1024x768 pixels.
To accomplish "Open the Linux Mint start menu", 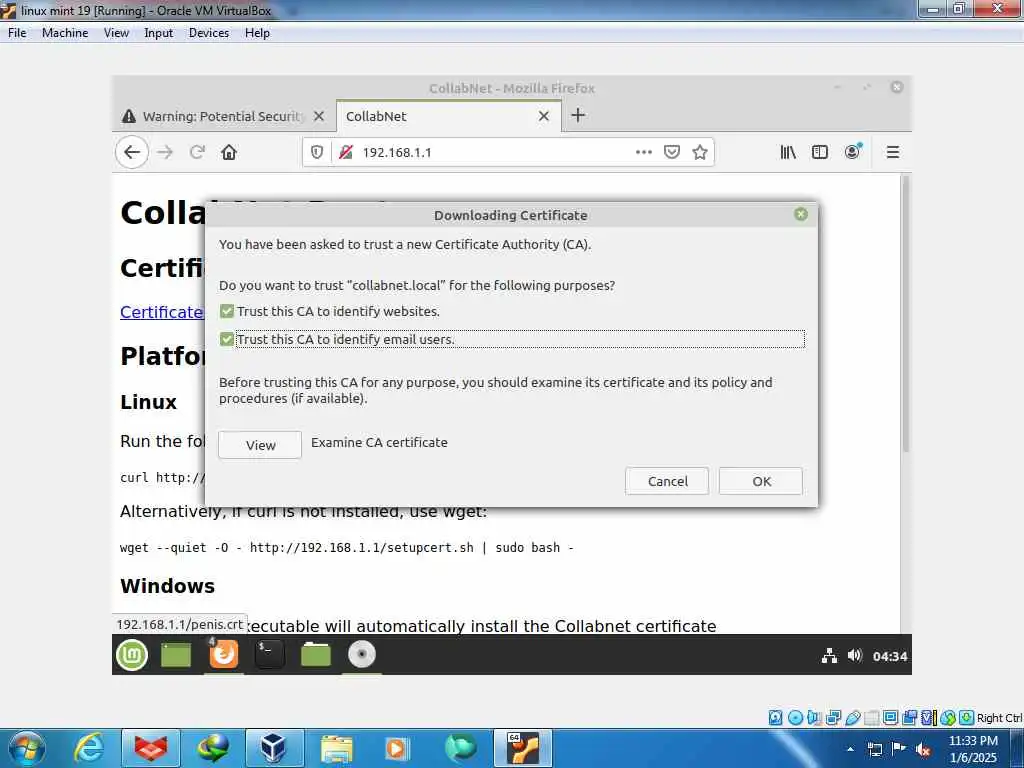I will (x=132, y=654).
